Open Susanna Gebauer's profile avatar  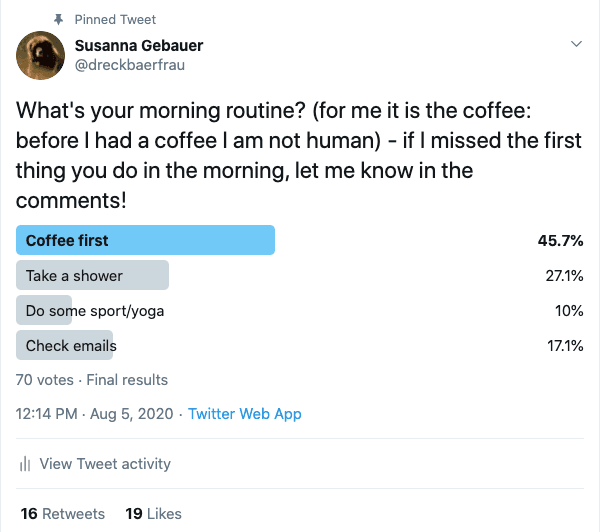click(41, 55)
